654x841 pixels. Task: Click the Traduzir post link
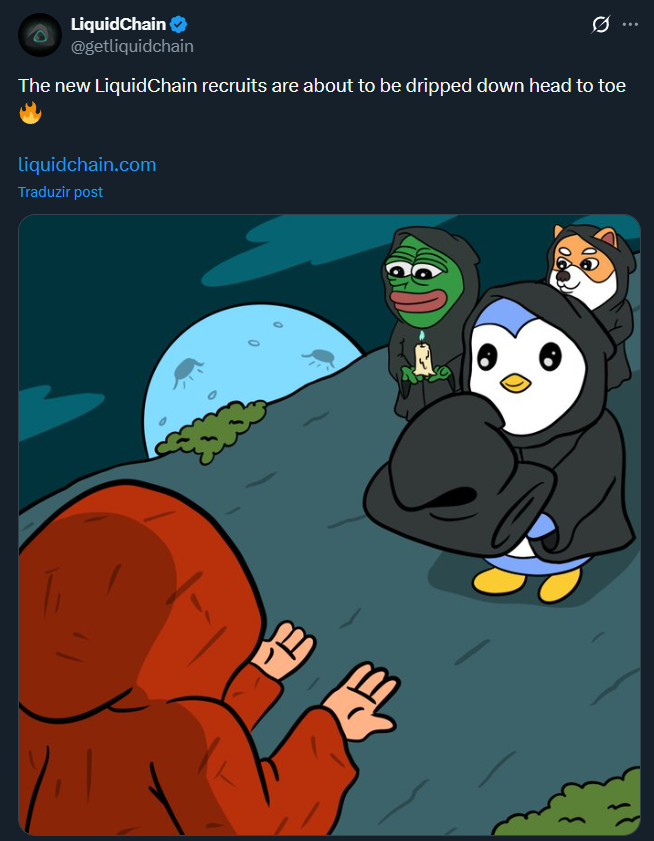click(60, 192)
